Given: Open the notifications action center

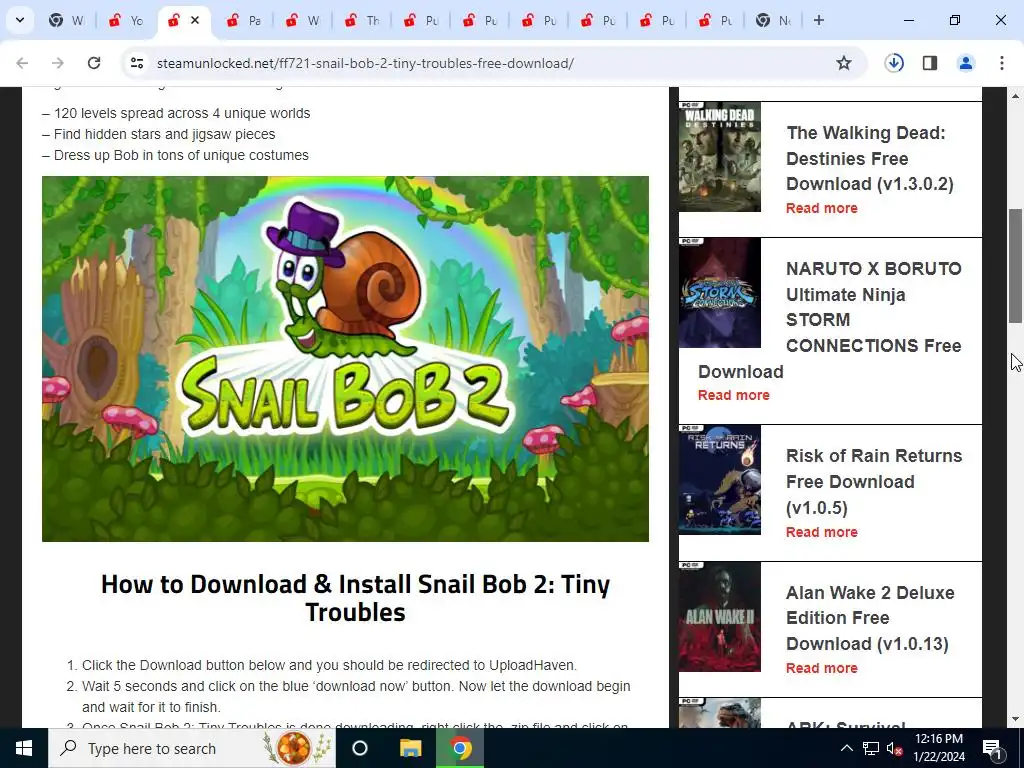Looking at the screenshot, I should (x=992, y=748).
